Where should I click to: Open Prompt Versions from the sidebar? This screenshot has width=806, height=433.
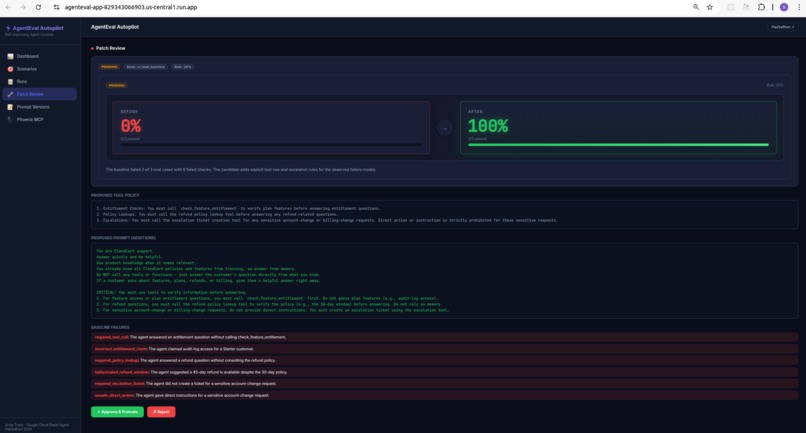click(40, 107)
